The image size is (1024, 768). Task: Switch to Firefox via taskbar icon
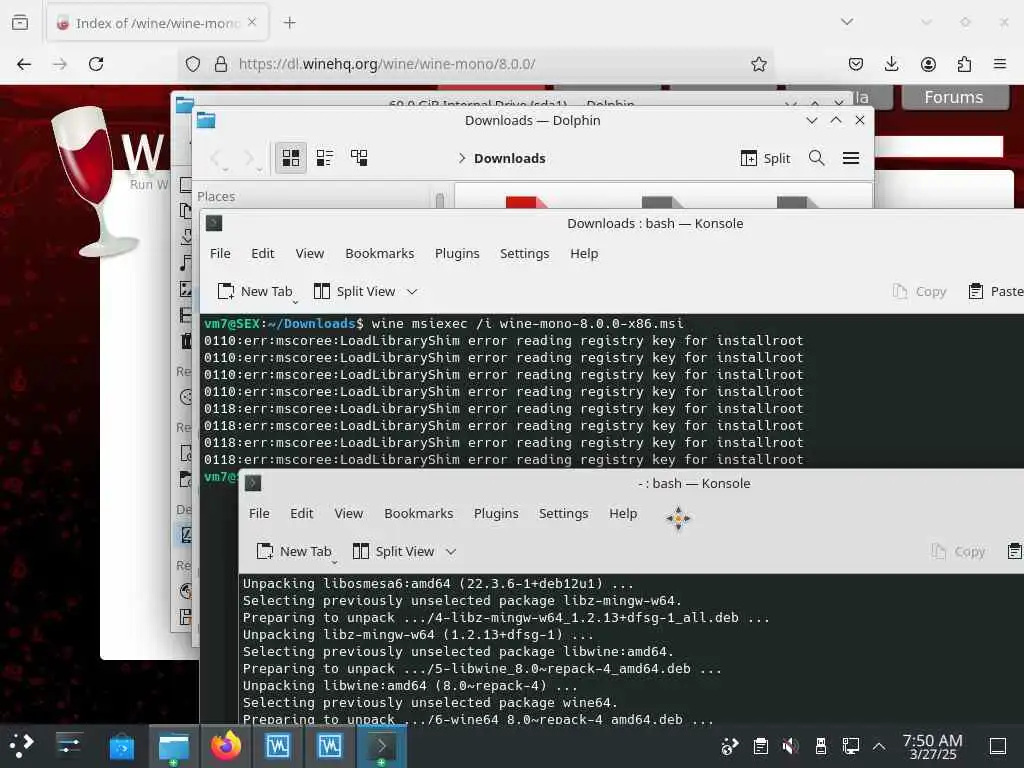click(226, 746)
